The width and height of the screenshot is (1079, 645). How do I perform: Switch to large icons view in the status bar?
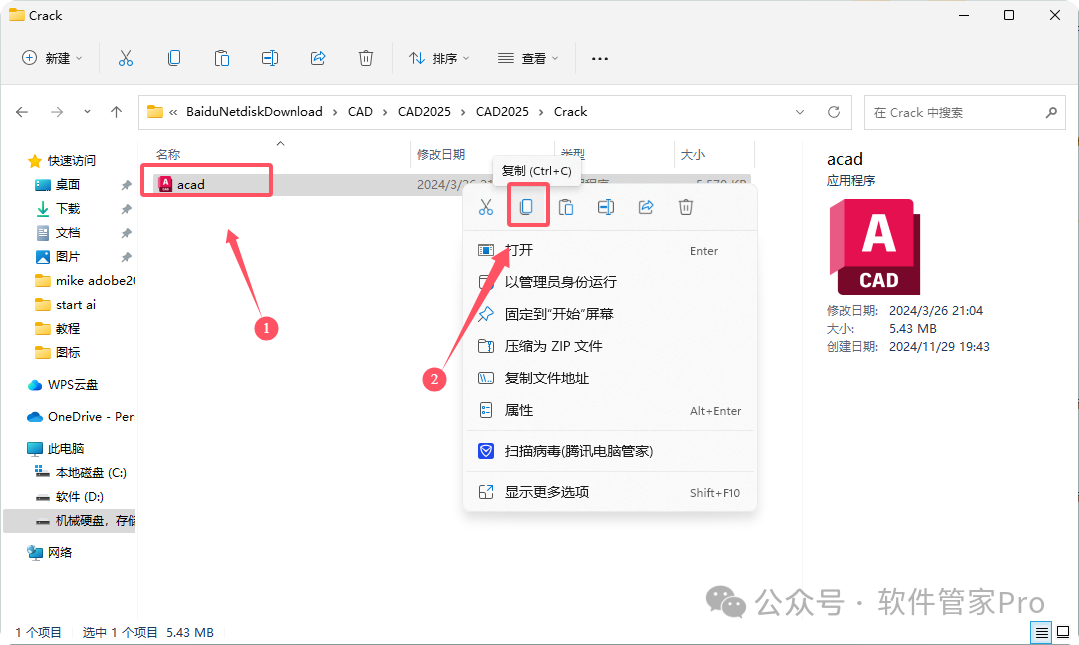coord(1063,632)
